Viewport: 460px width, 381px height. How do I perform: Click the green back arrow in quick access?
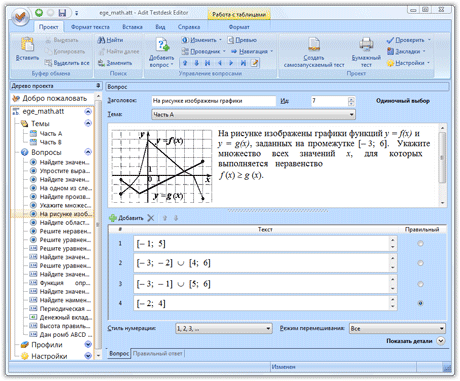coord(39,13)
